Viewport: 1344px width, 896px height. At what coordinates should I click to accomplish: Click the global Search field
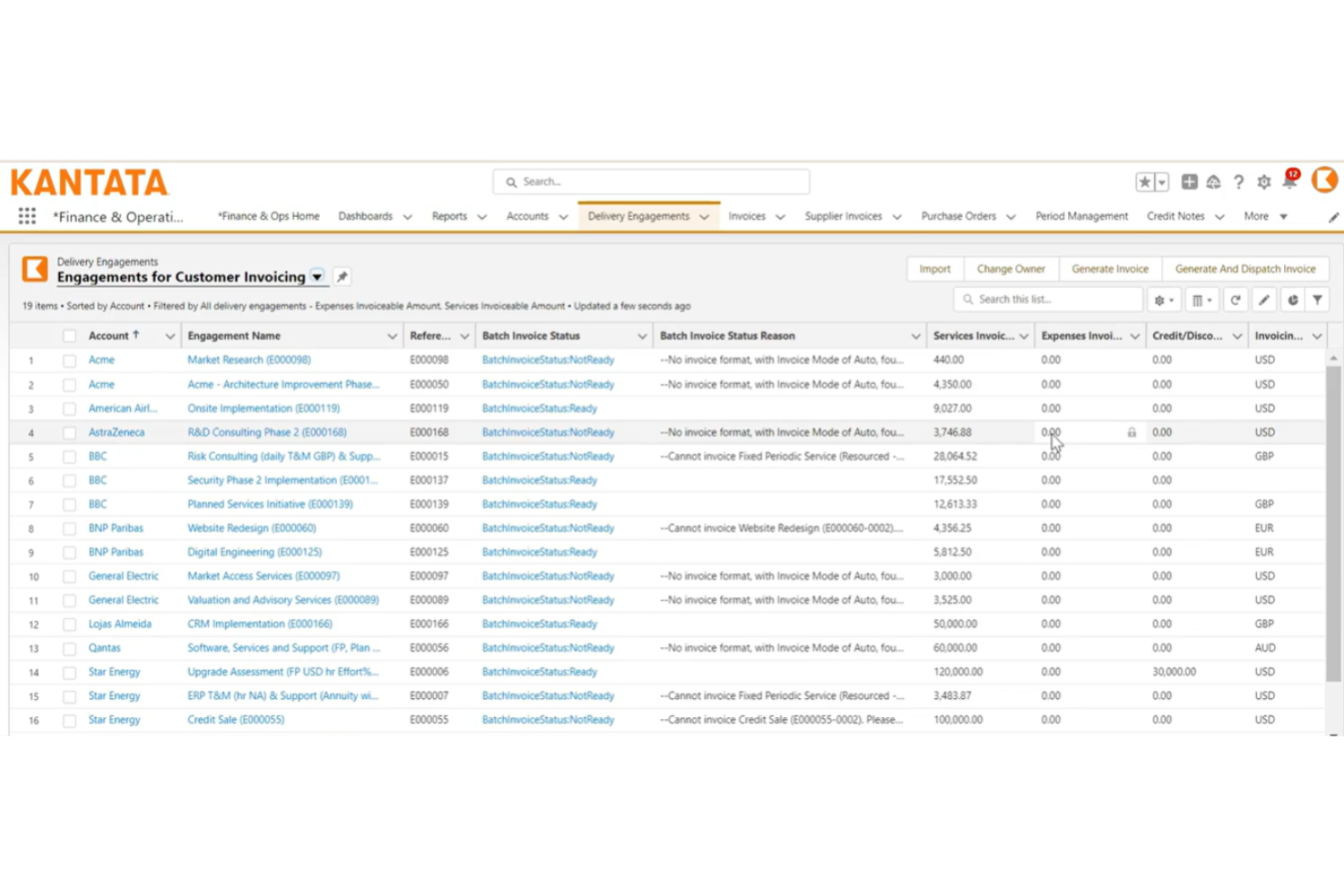pyautogui.click(x=651, y=182)
